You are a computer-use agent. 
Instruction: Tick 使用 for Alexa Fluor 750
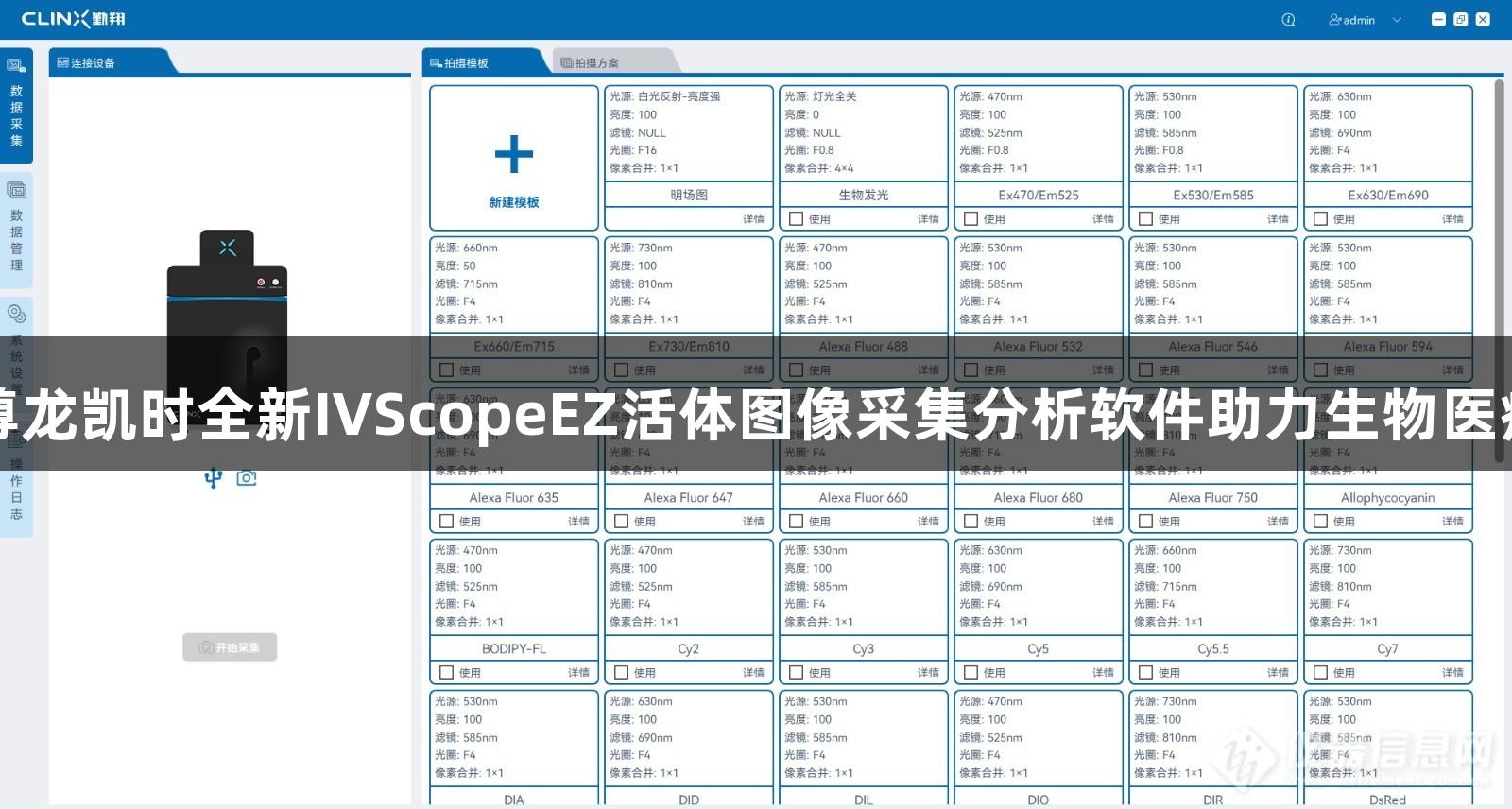pos(1146,522)
